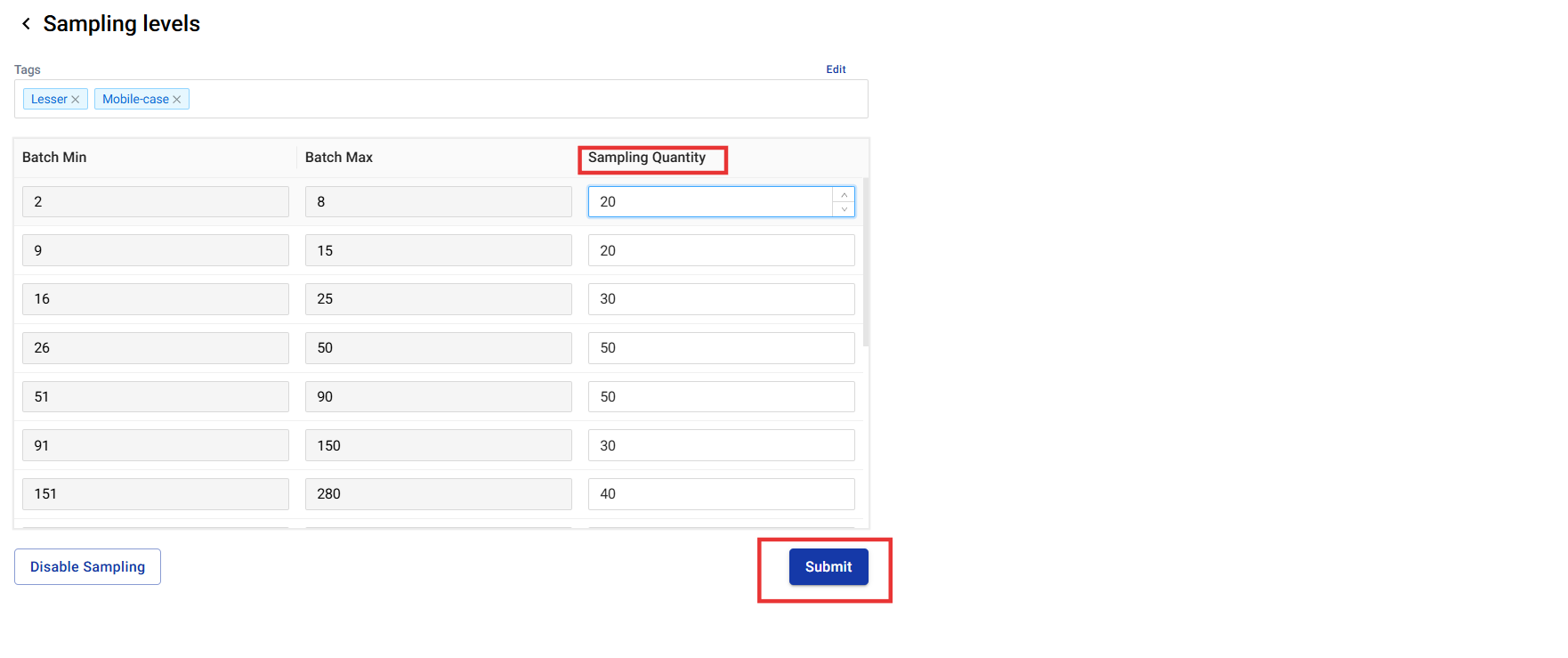Remove the Mobile-case tag
Screen dimensions: 1568x658
click(x=177, y=100)
